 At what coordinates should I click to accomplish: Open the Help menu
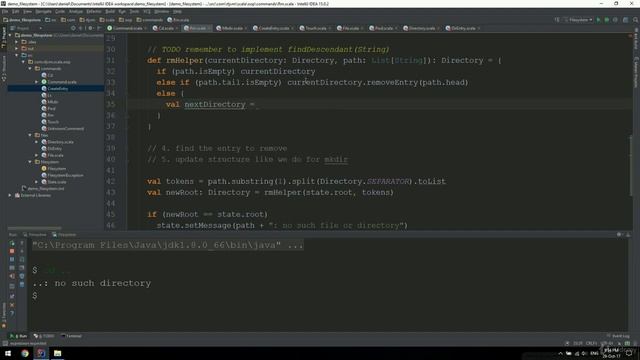pyautogui.click(x=177, y=11)
